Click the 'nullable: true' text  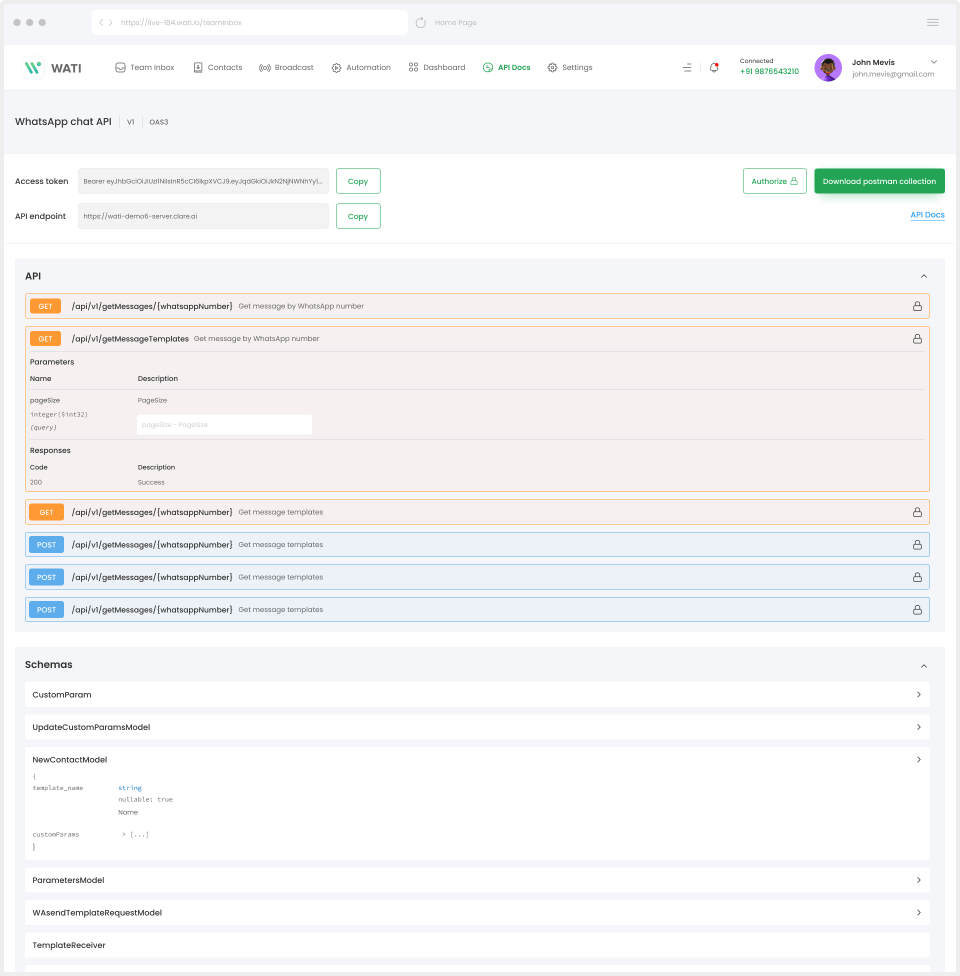pos(145,800)
